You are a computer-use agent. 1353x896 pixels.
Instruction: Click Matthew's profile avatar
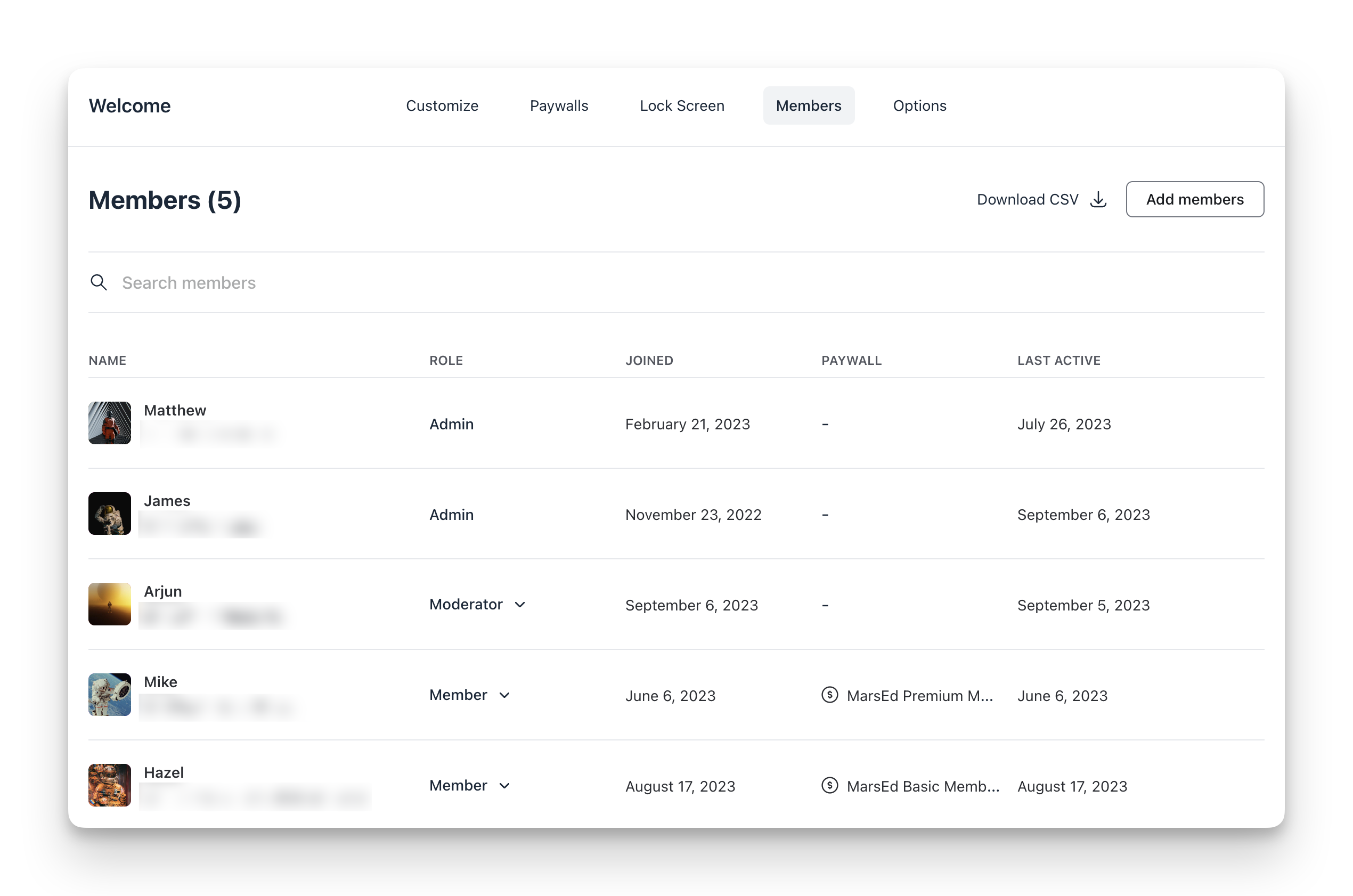pyautogui.click(x=109, y=423)
